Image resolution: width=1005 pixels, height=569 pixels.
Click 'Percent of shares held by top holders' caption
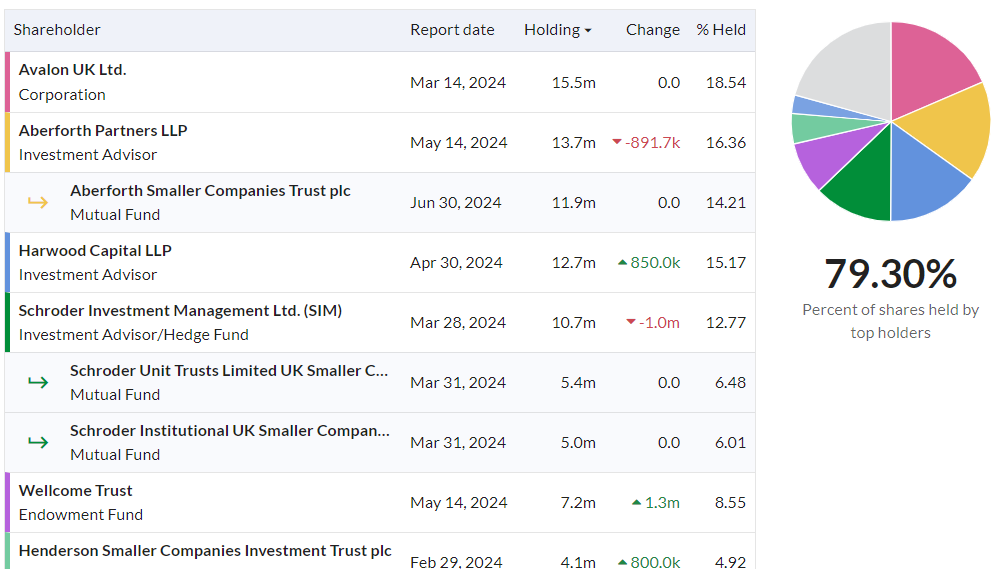pos(890,321)
